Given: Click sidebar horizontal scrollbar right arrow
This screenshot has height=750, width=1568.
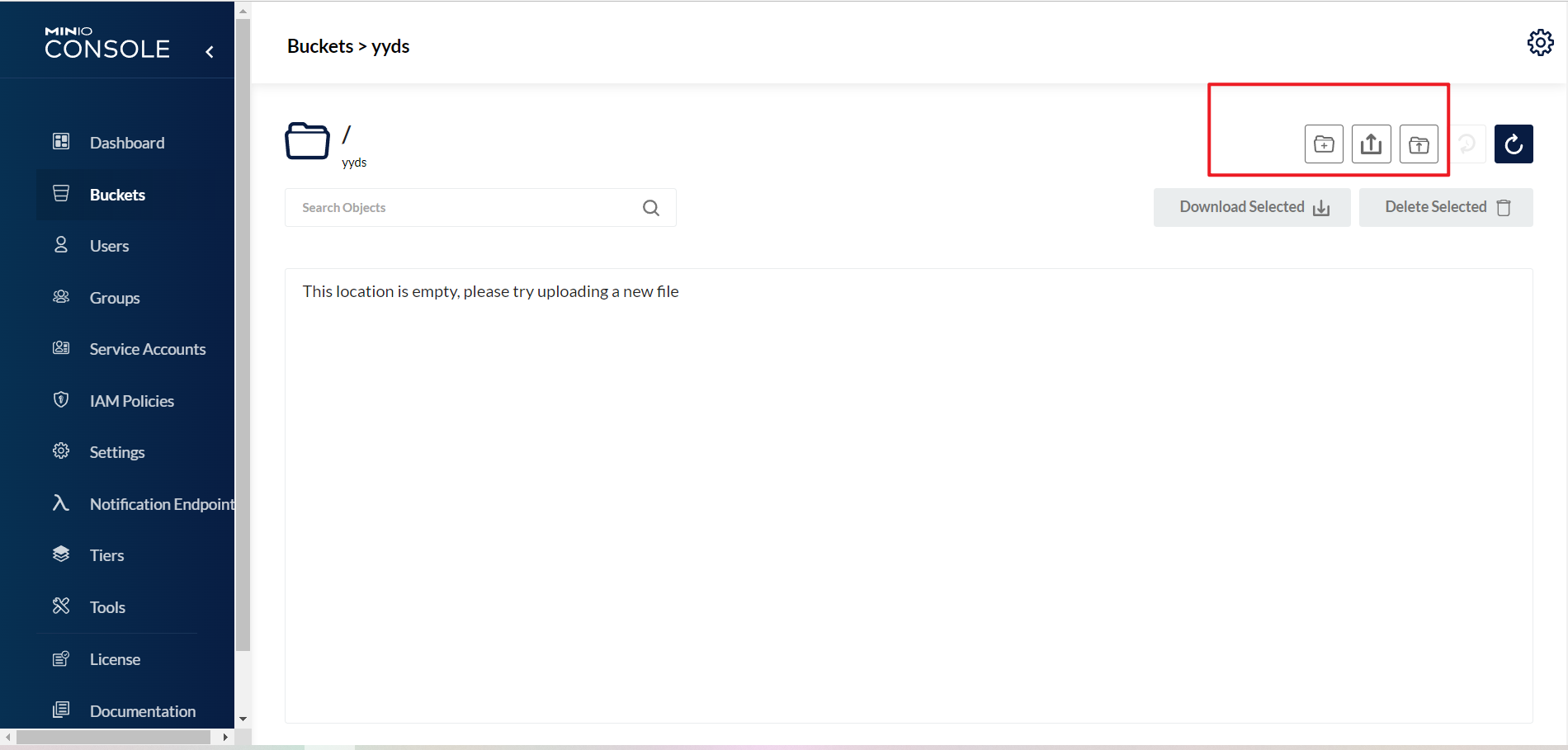Looking at the screenshot, I should 225,737.
